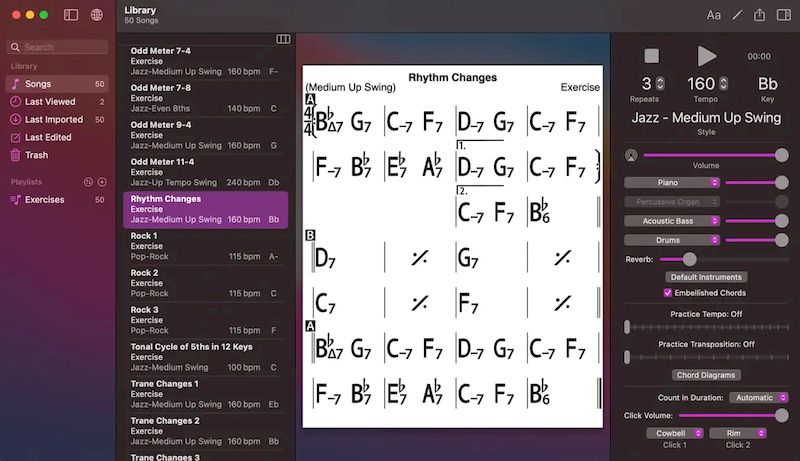Viewport: 800px width, 461px height.
Task: Click the Search field
Action: click(x=57, y=47)
